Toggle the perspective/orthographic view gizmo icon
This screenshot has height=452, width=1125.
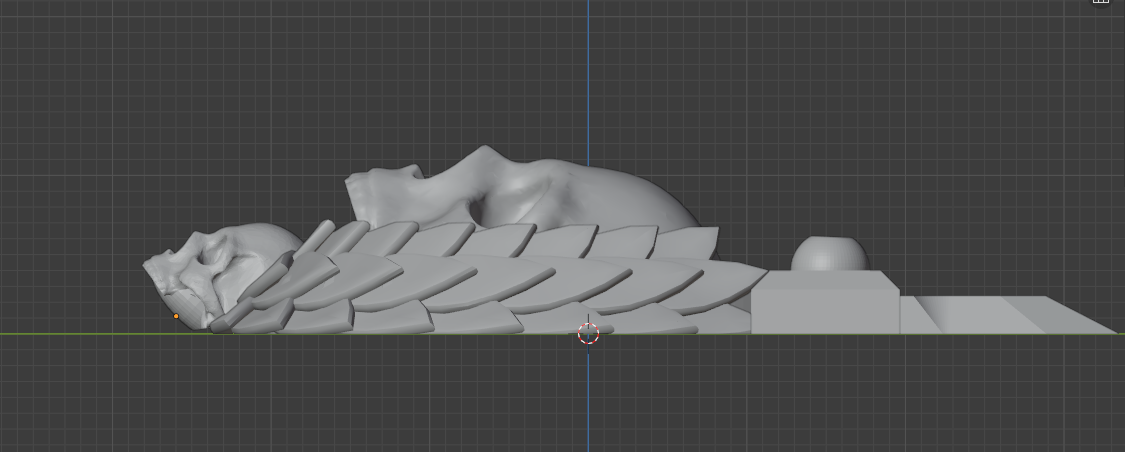point(1101,1)
